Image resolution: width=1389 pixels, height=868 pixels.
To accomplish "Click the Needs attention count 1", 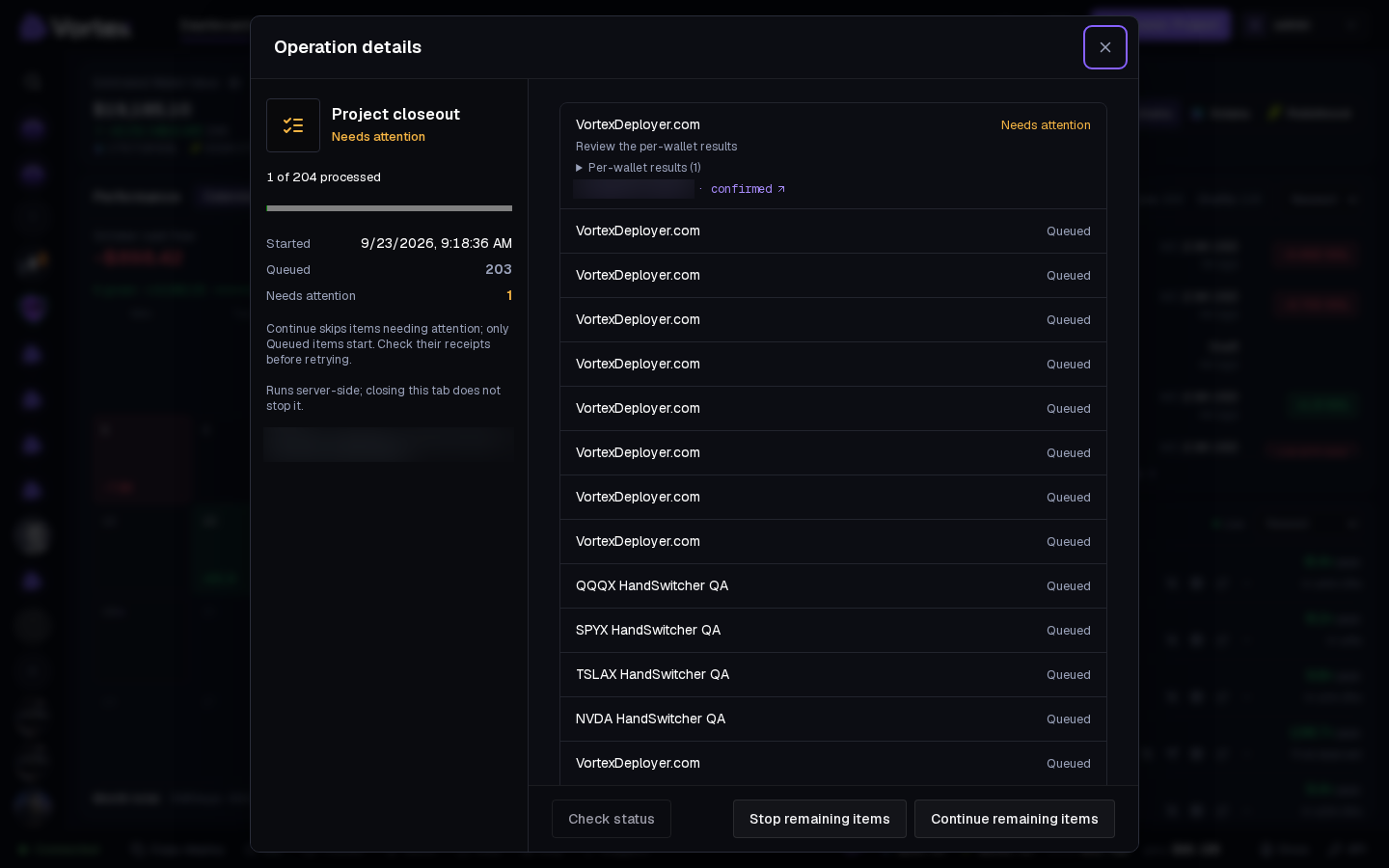I will [509, 295].
